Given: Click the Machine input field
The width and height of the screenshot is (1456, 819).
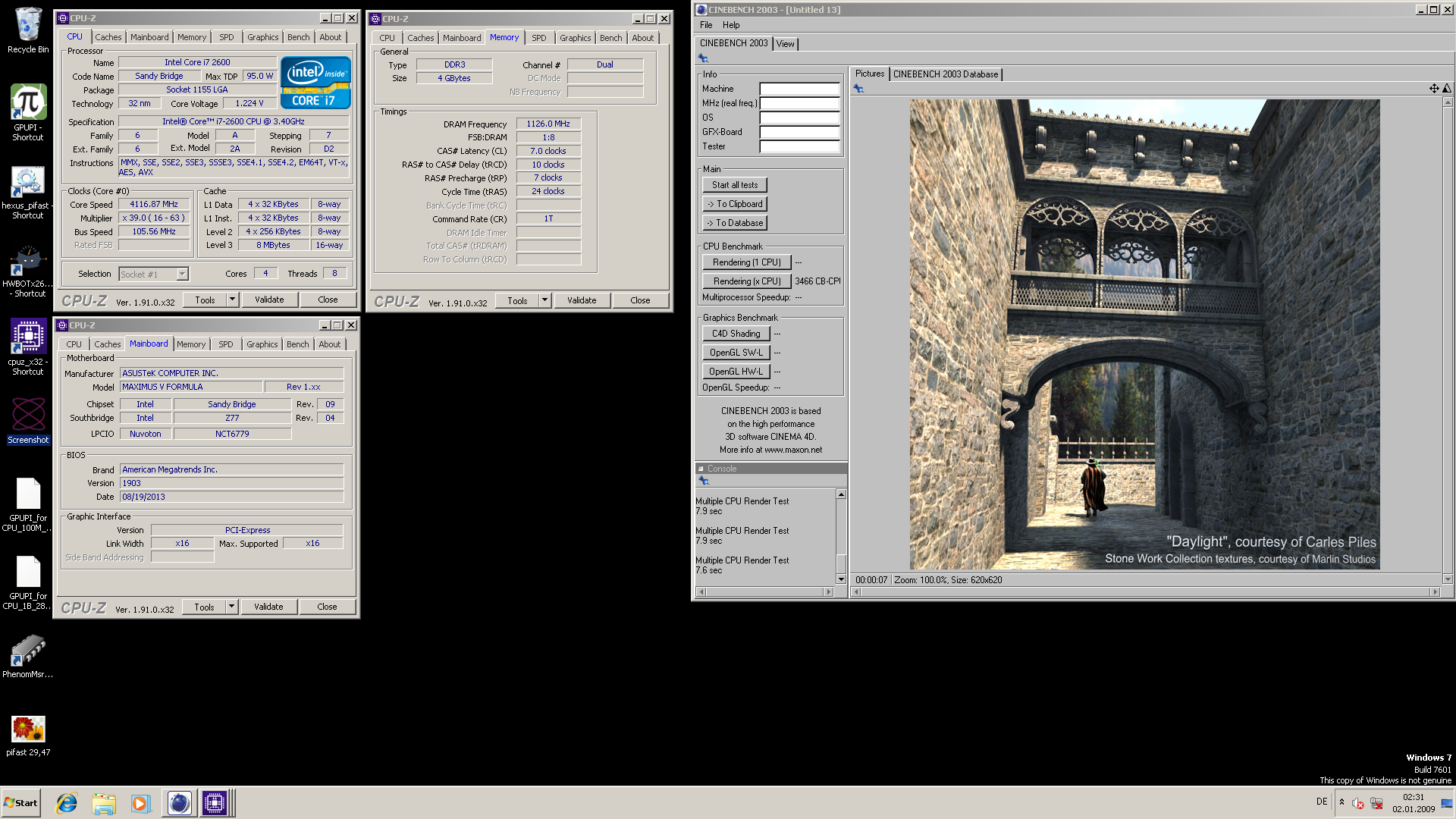Looking at the screenshot, I should [799, 89].
